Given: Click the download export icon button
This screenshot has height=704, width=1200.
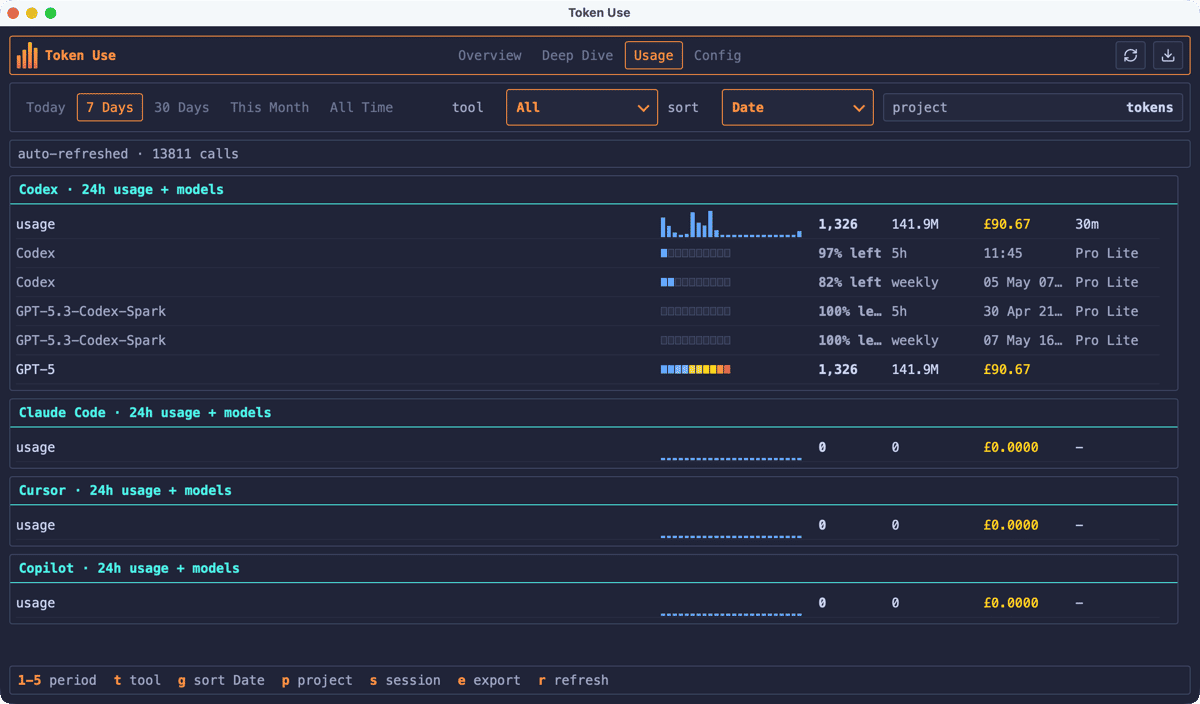Looking at the screenshot, I should pyautogui.click(x=1167, y=56).
